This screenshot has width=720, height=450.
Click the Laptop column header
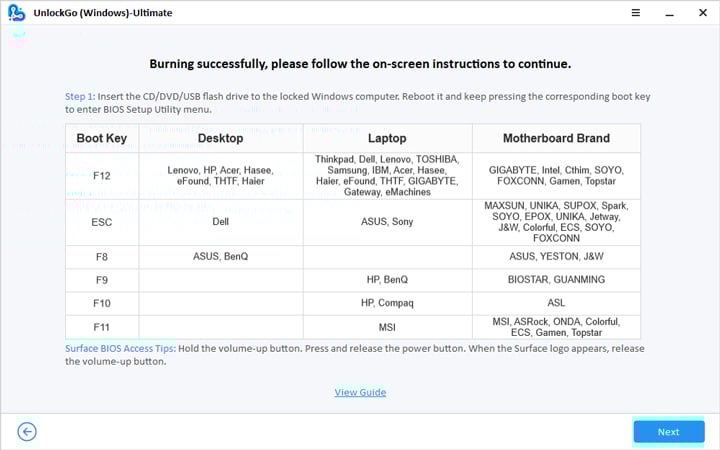tap(387, 138)
